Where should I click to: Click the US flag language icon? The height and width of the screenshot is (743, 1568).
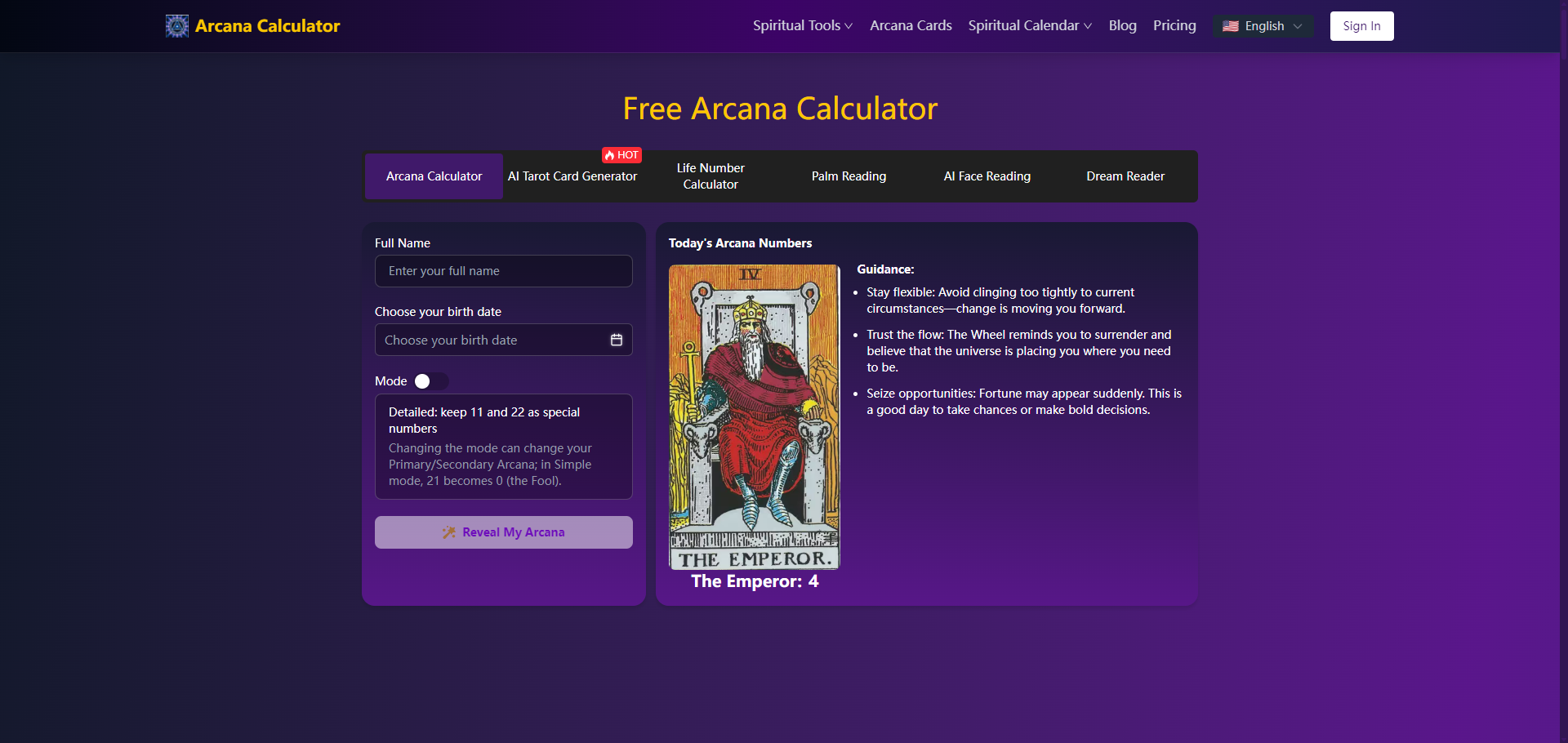pyautogui.click(x=1231, y=26)
